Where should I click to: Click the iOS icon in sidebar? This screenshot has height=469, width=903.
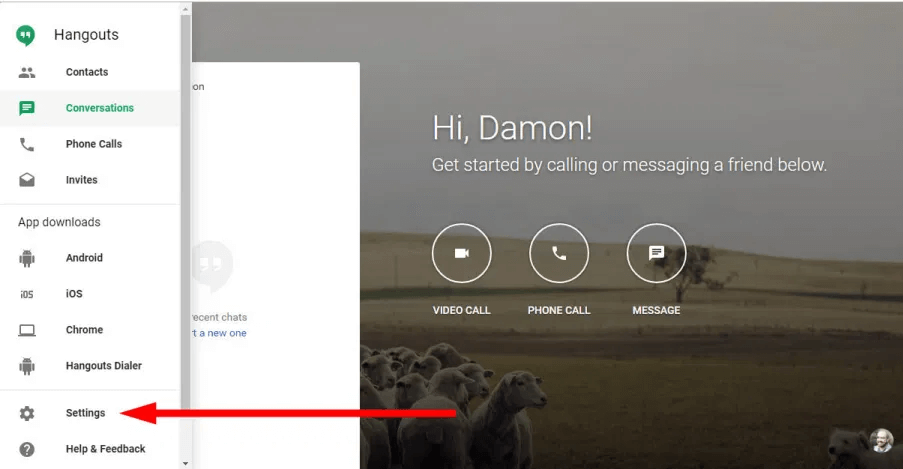[26, 294]
